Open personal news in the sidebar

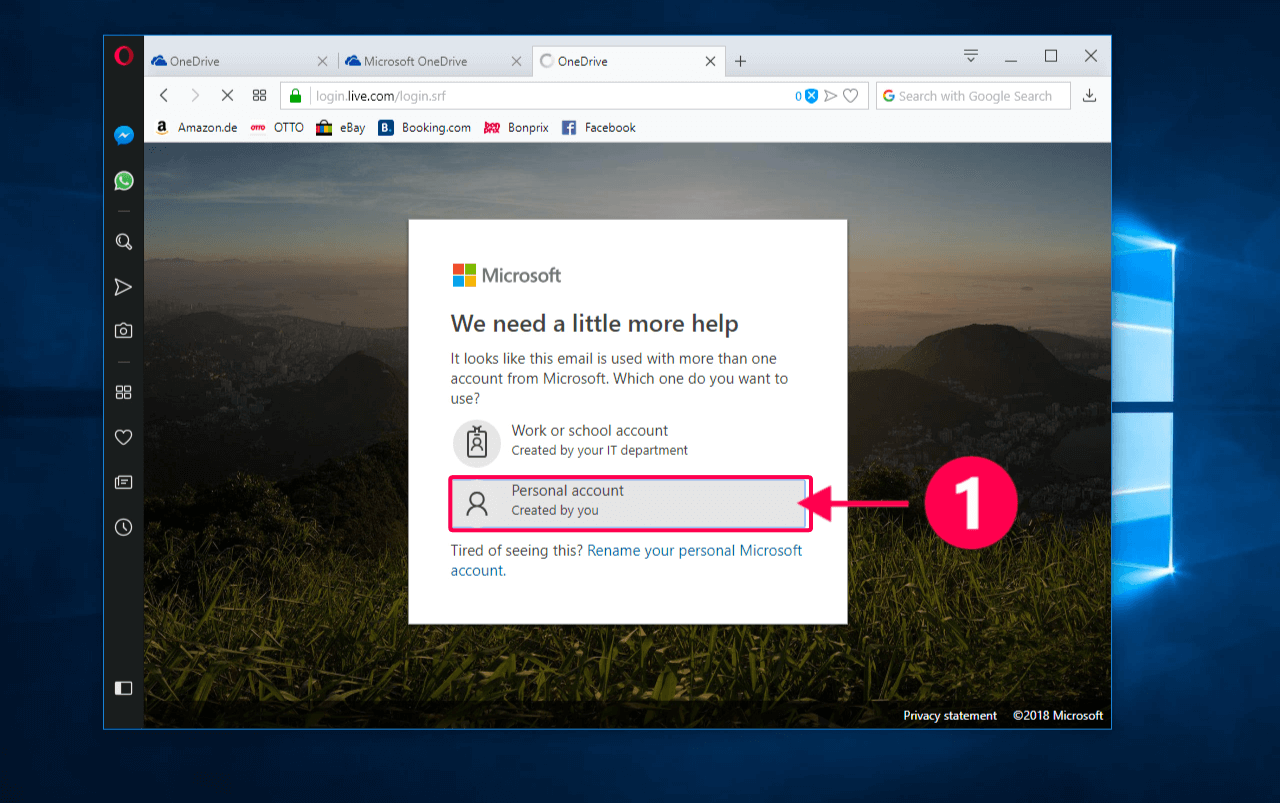click(x=124, y=482)
